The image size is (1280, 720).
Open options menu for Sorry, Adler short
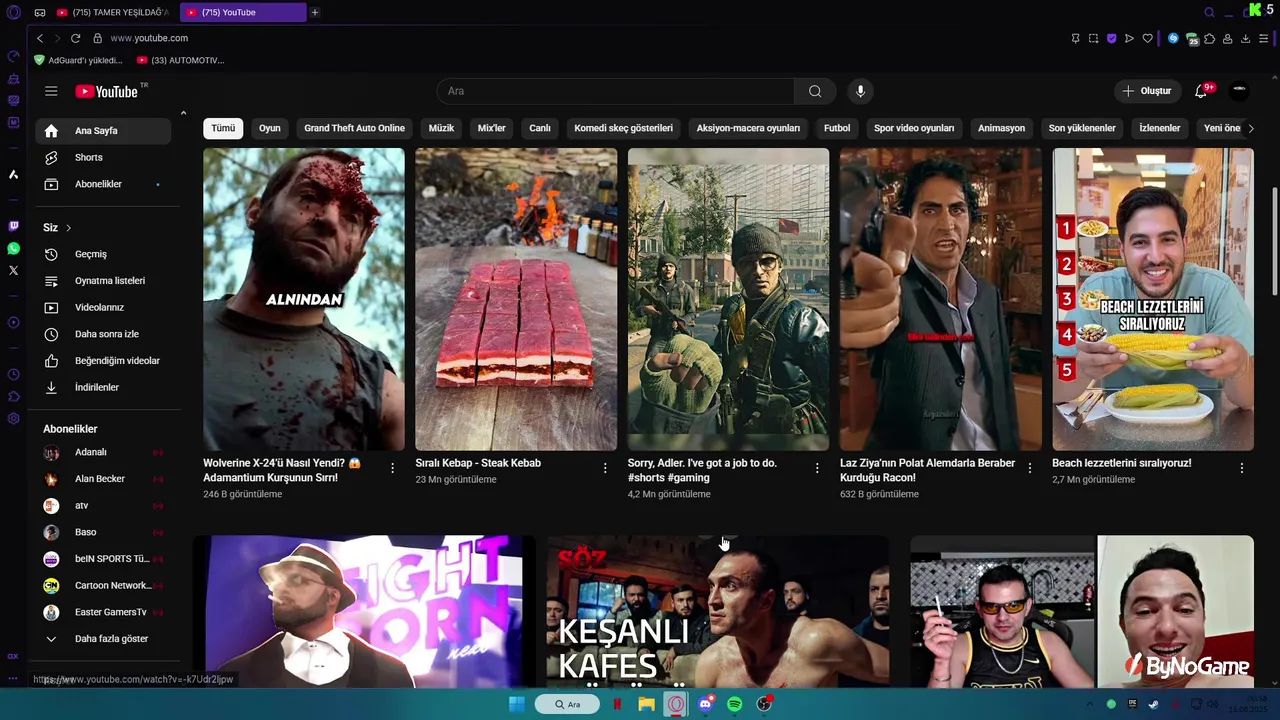817,468
